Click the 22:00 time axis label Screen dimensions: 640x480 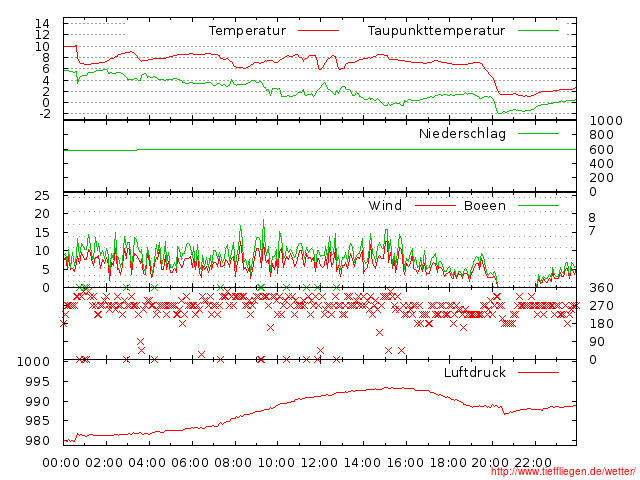[x=532, y=463]
